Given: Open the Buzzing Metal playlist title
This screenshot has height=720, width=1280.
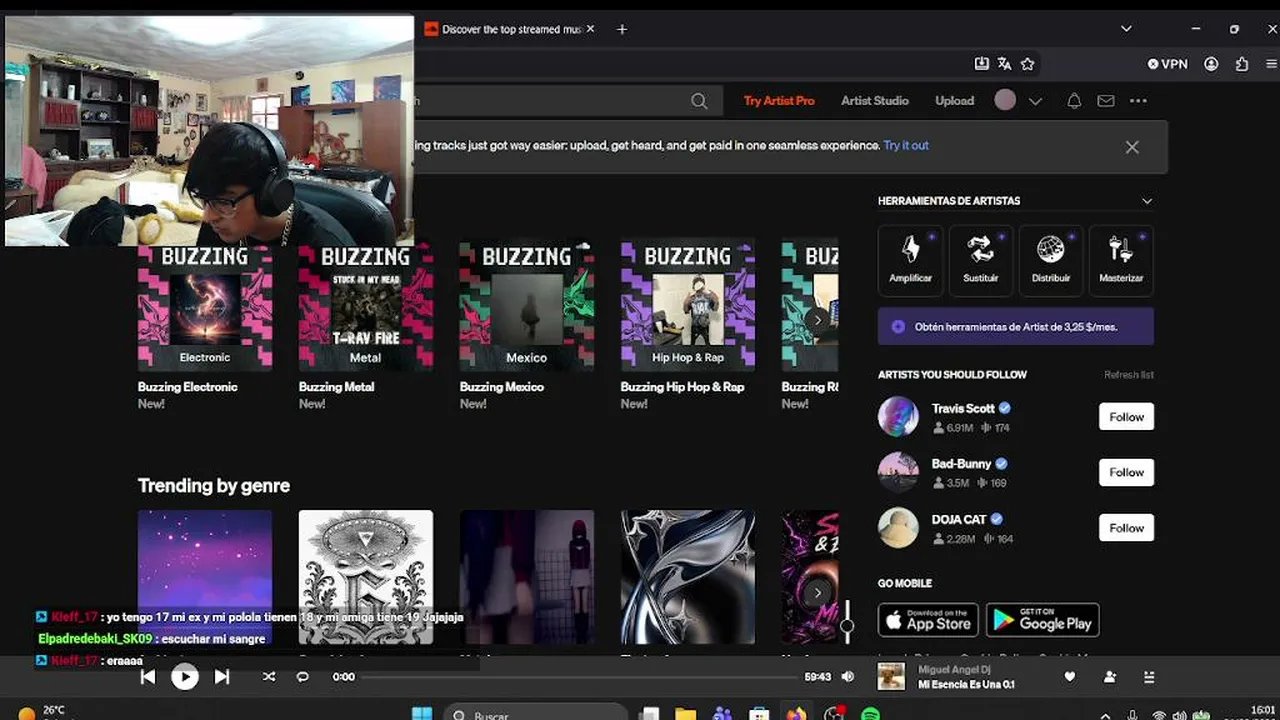Looking at the screenshot, I should pos(336,387).
